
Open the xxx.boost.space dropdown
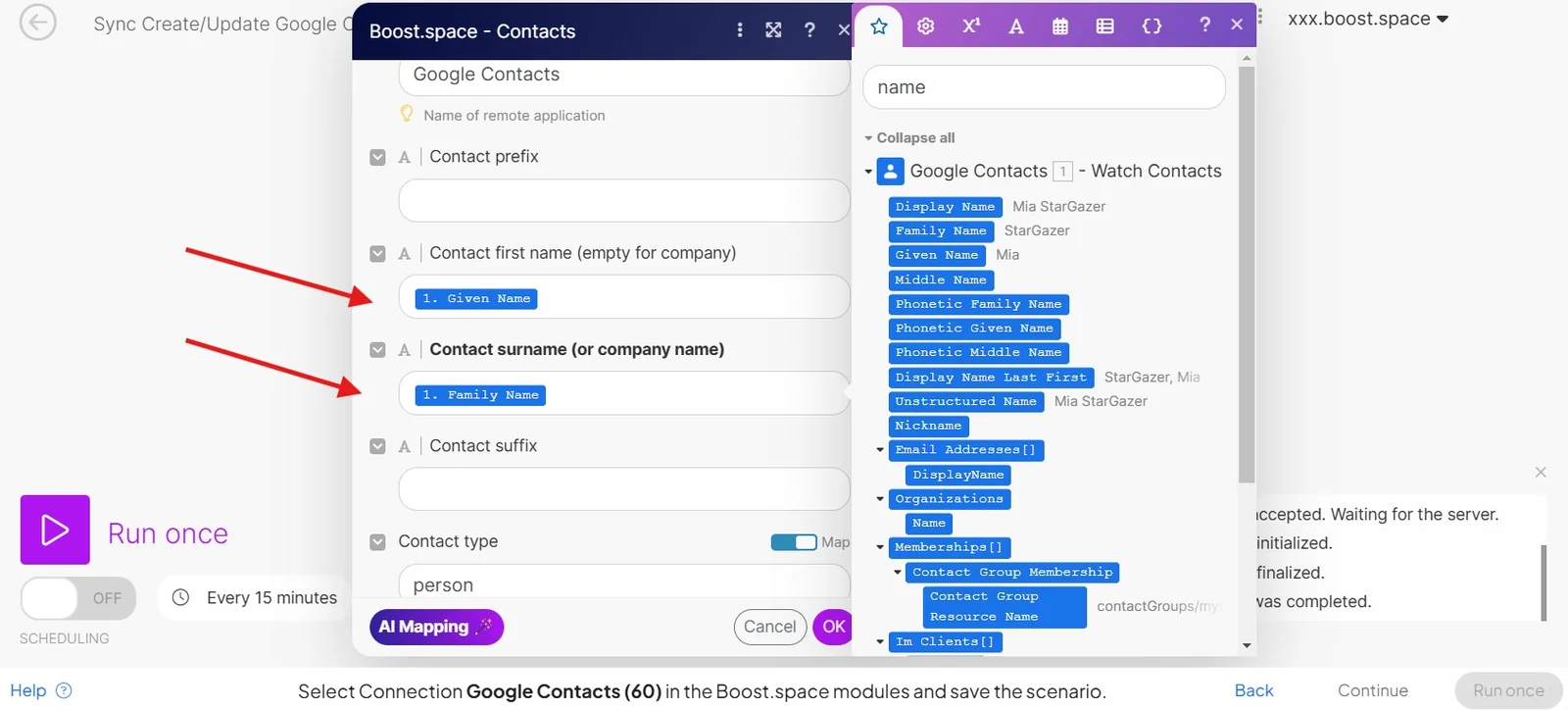coord(1368,19)
